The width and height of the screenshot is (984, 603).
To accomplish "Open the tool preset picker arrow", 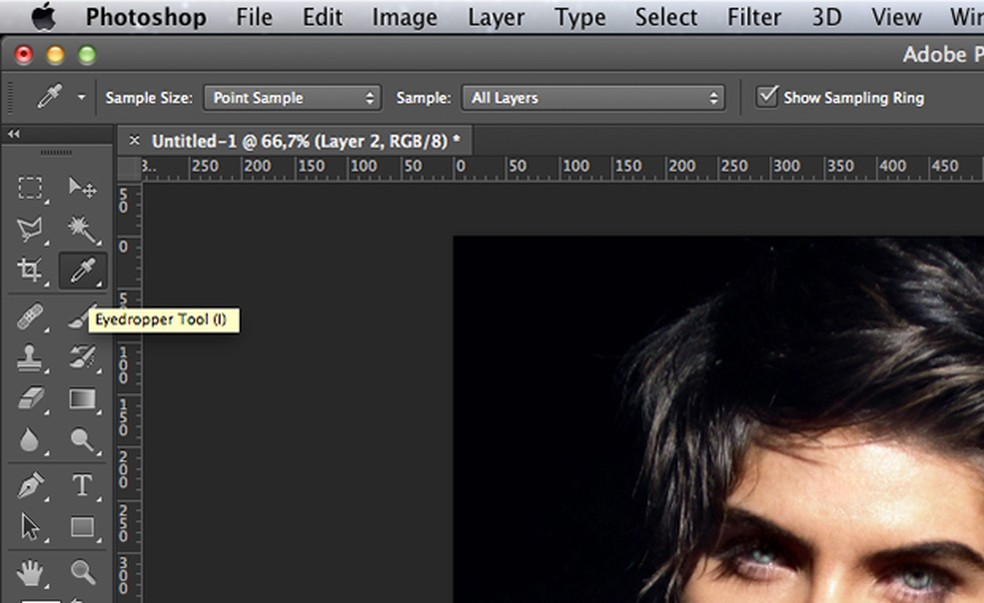I will [82, 97].
